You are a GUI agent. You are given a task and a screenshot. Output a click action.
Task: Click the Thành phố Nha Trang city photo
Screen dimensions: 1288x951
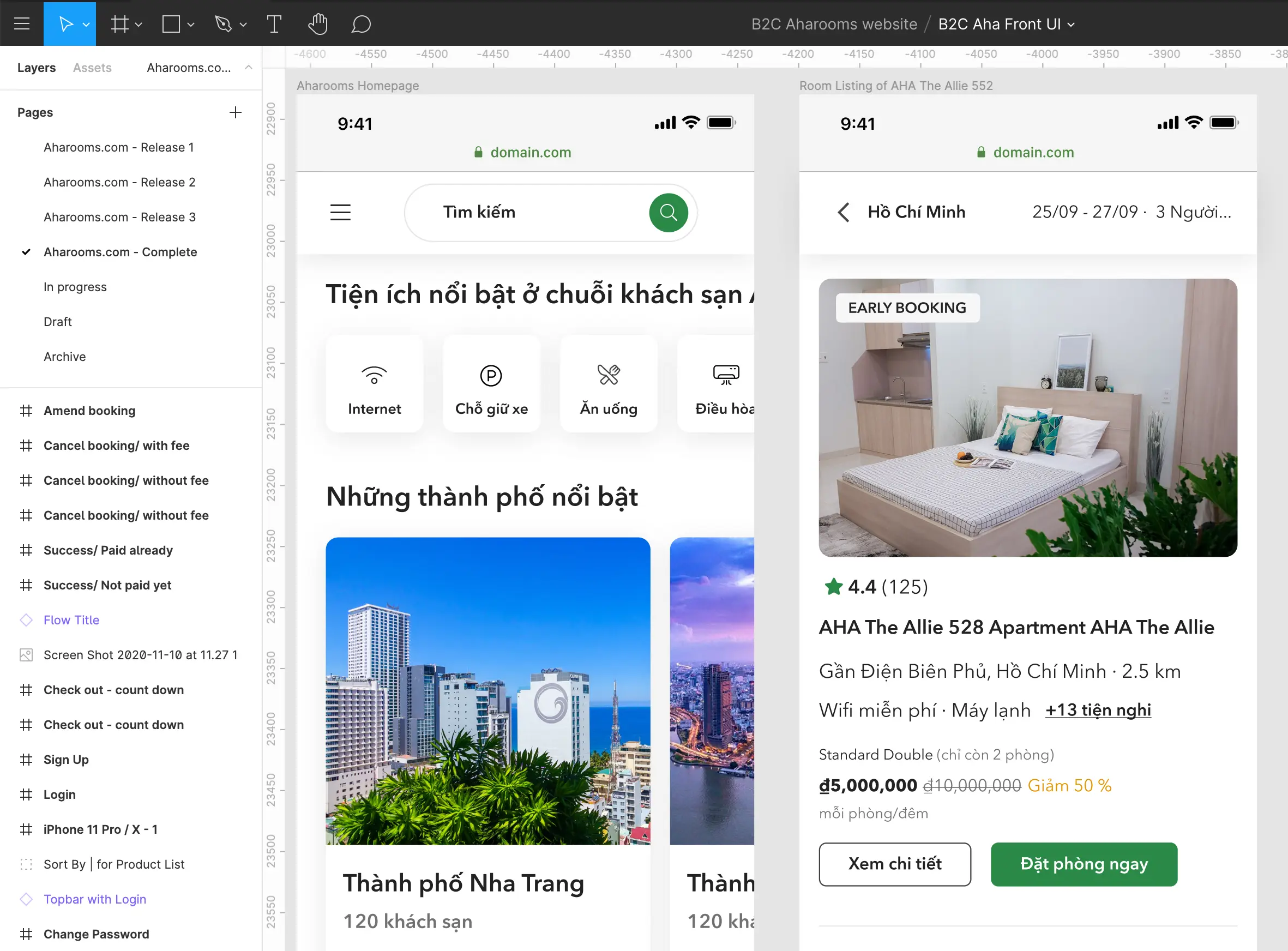(488, 691)
